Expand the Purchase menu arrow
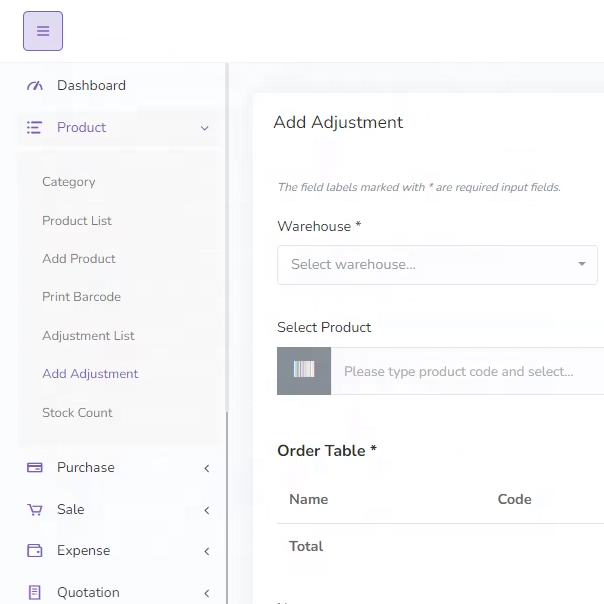This screenshot has width=604, height=604. click(206, 468)
